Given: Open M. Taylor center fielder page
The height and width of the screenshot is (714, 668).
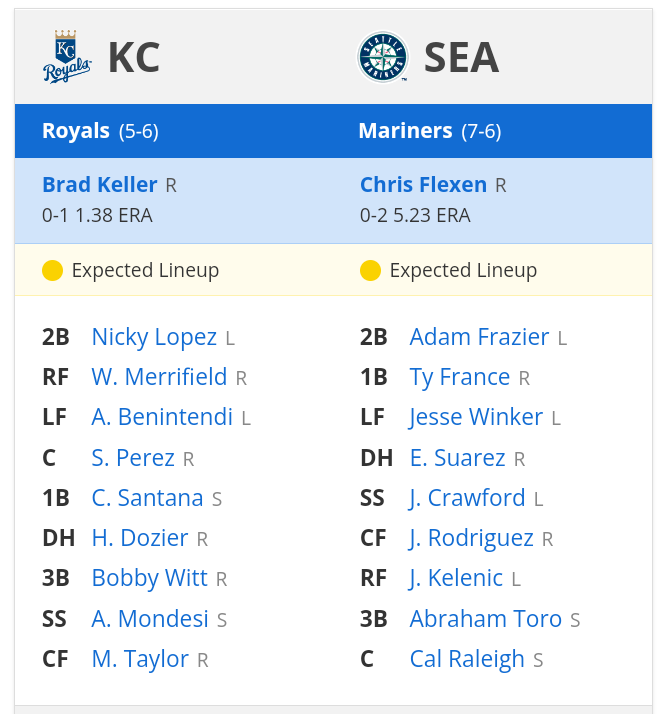Looking at the screenshot, I should click(x=140, y=659).
